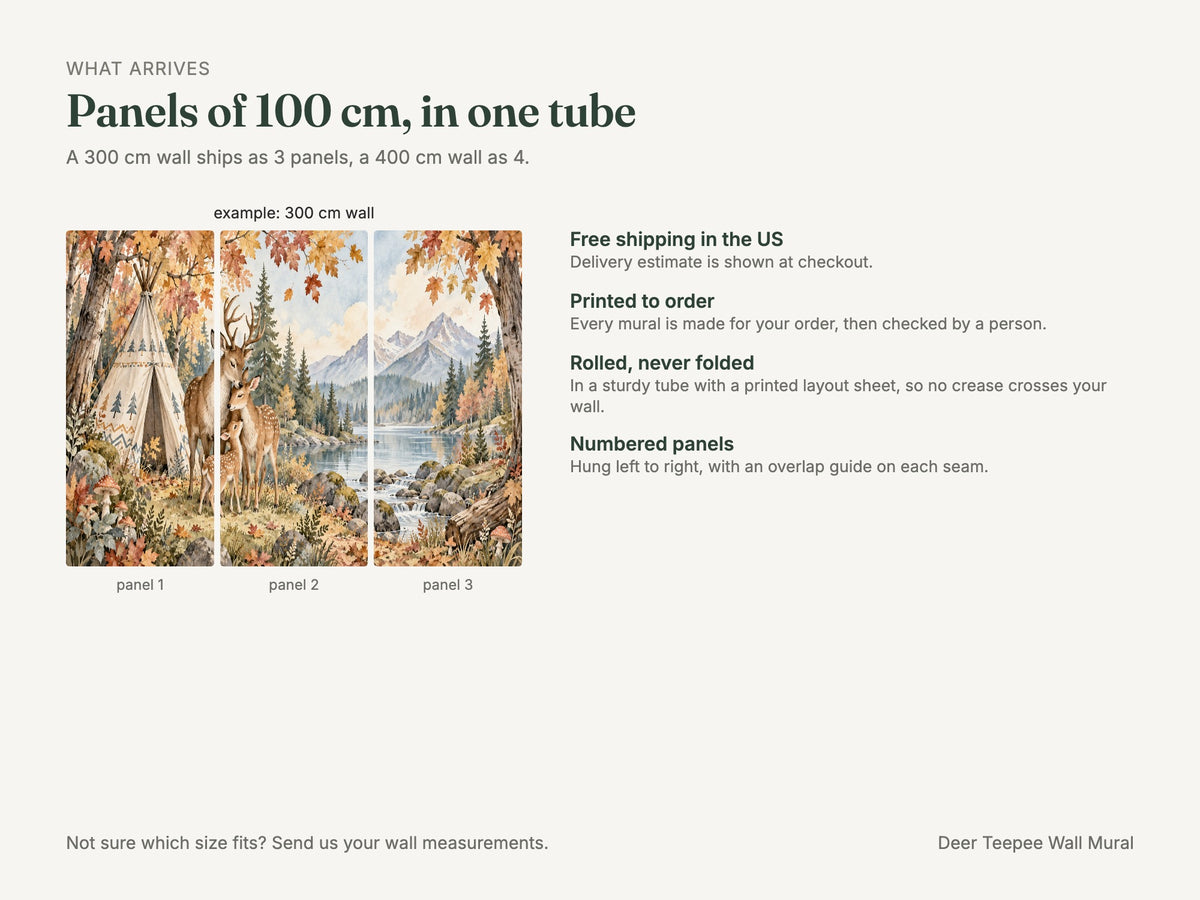Click the 'Rolled, never folded' heading
The height and width of the screenshot is (900, 1200).
[662, 363]
